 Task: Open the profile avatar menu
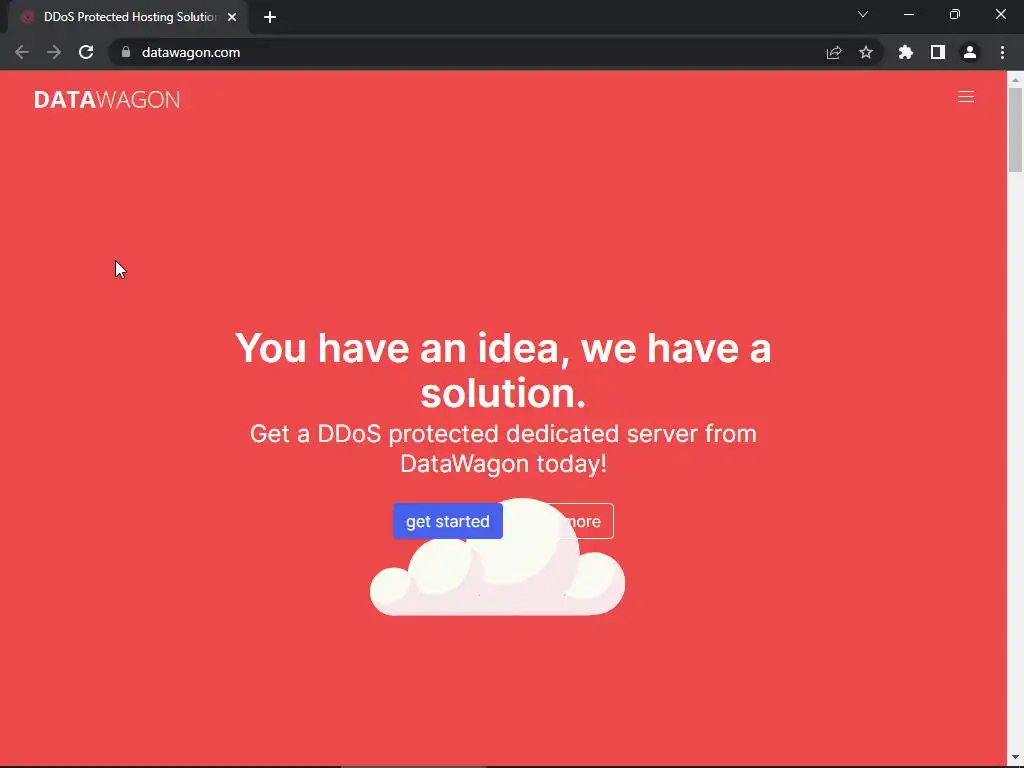click(x=970, y=52)
